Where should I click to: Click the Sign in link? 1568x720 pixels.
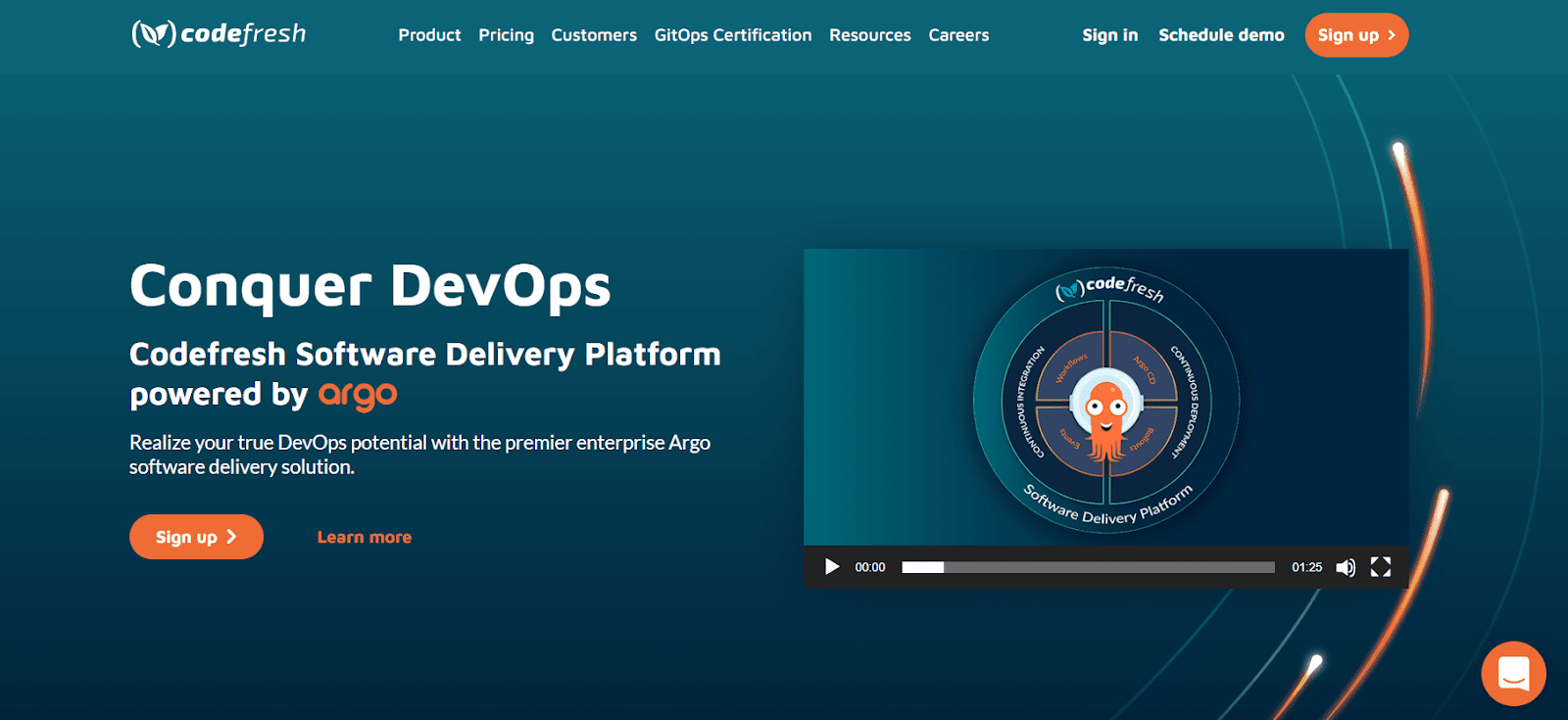1110,35
